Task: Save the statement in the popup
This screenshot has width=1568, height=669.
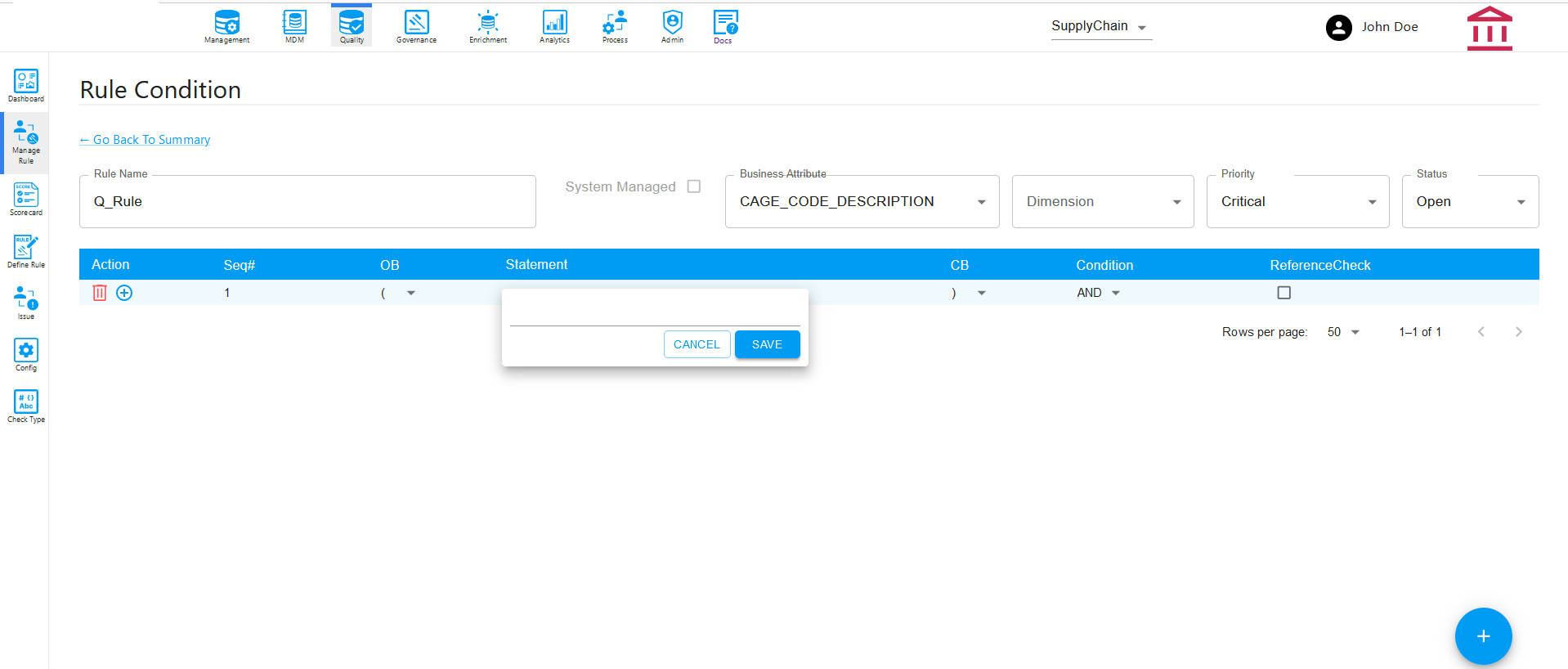Action: (767, 344)
